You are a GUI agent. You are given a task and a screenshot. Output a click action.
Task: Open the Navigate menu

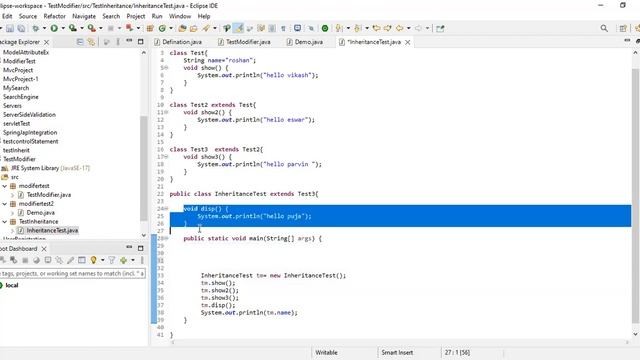click(84, 16)
